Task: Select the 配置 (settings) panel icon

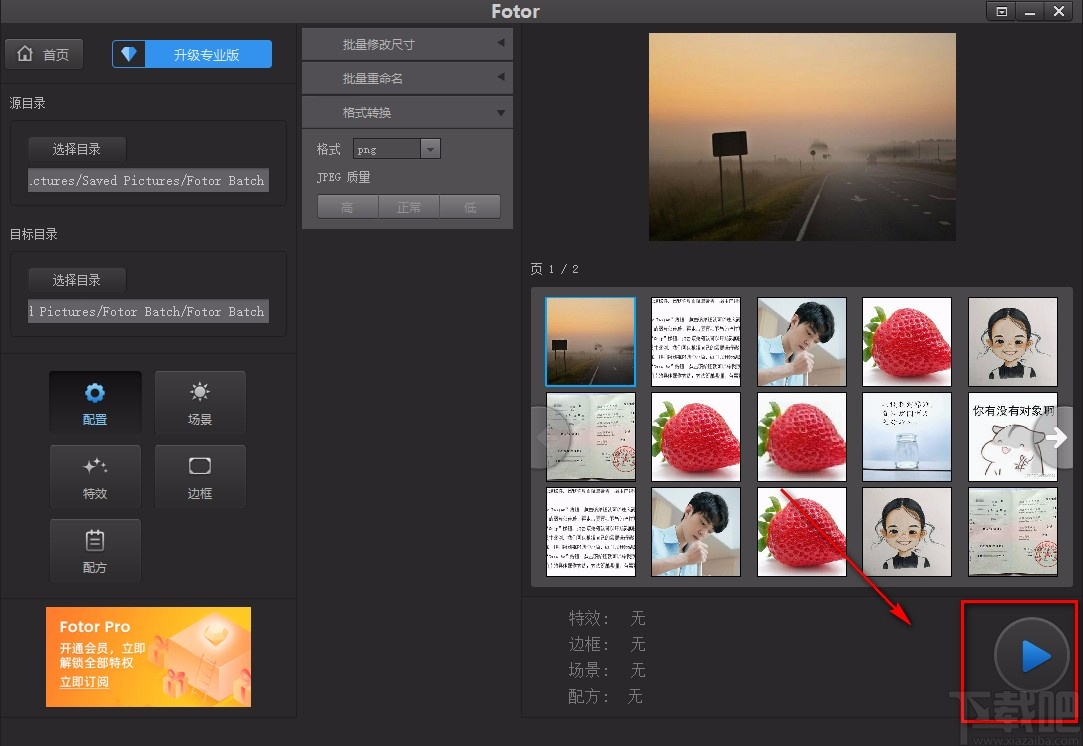Action: 95,402
